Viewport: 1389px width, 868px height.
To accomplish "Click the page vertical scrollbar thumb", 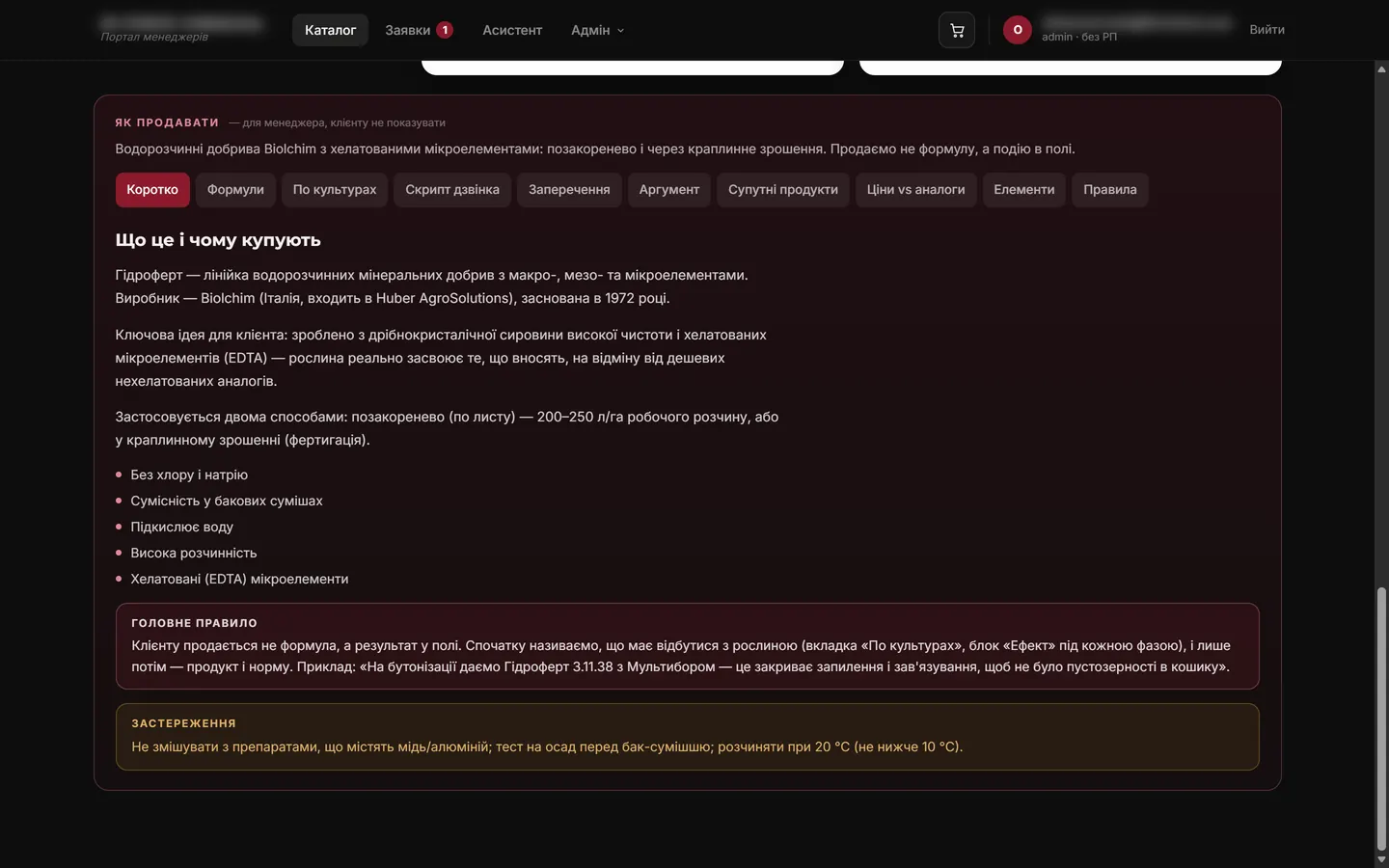I will (1381, 719).
